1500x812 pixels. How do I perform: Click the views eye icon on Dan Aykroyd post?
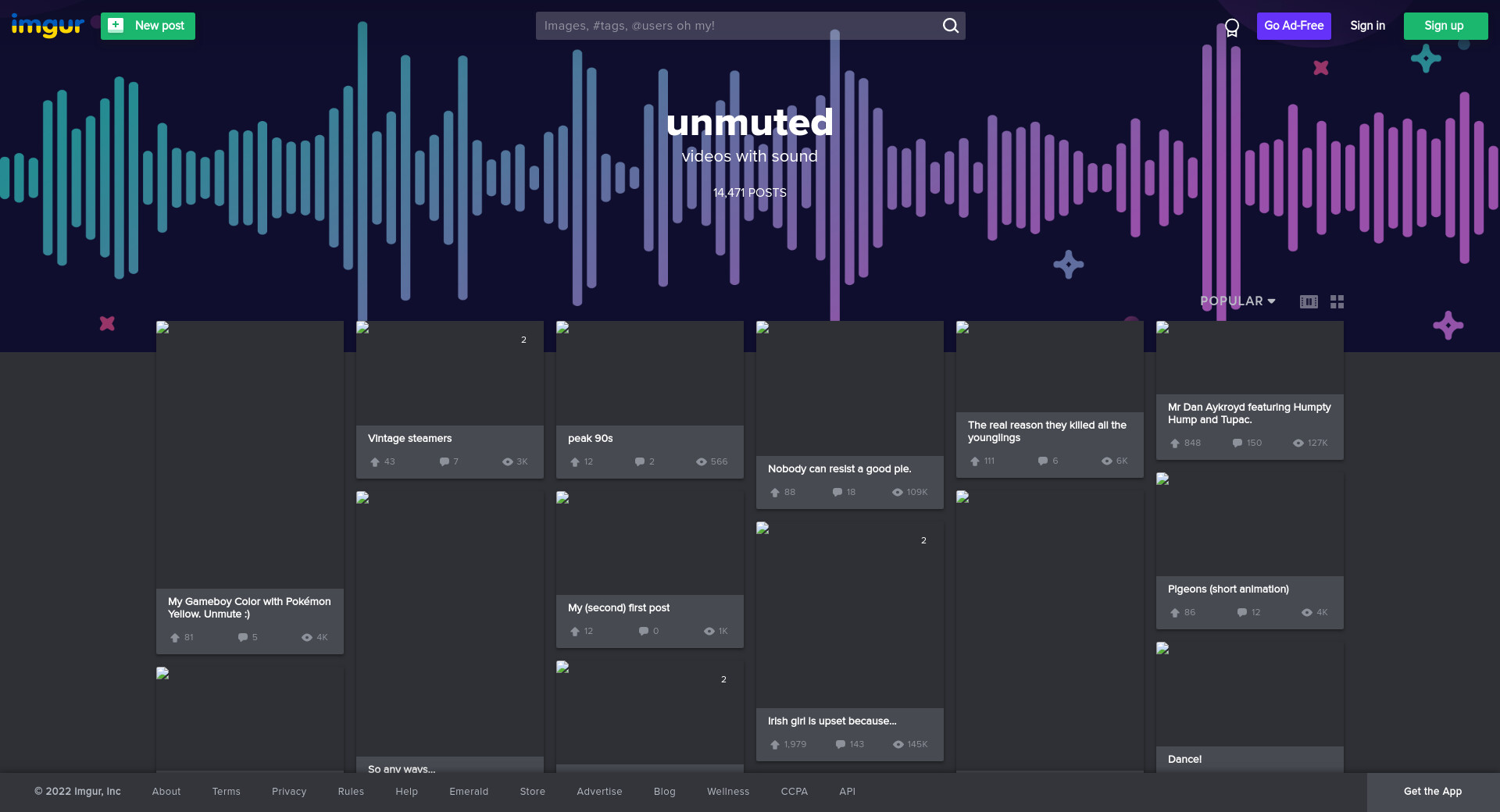[x=1298, y=443]
